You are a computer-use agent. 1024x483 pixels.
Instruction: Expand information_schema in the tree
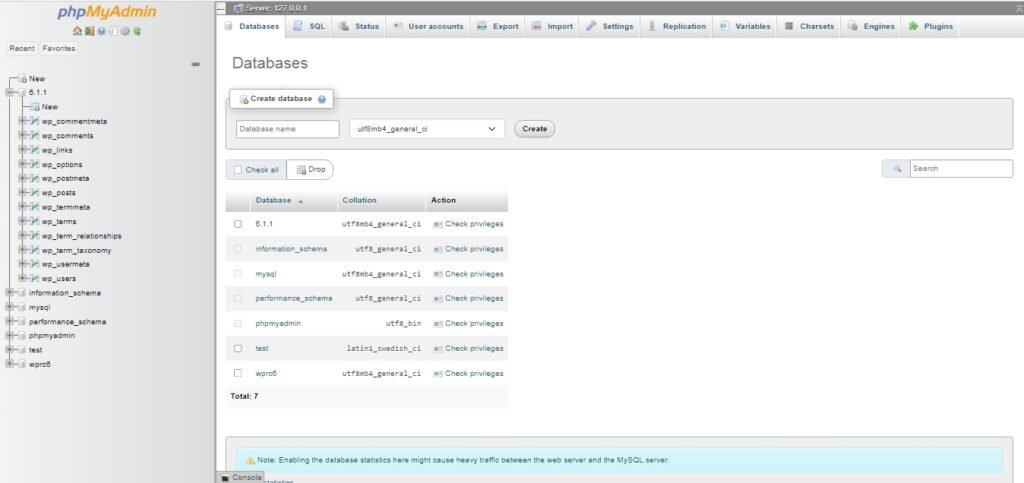(9, 293)
